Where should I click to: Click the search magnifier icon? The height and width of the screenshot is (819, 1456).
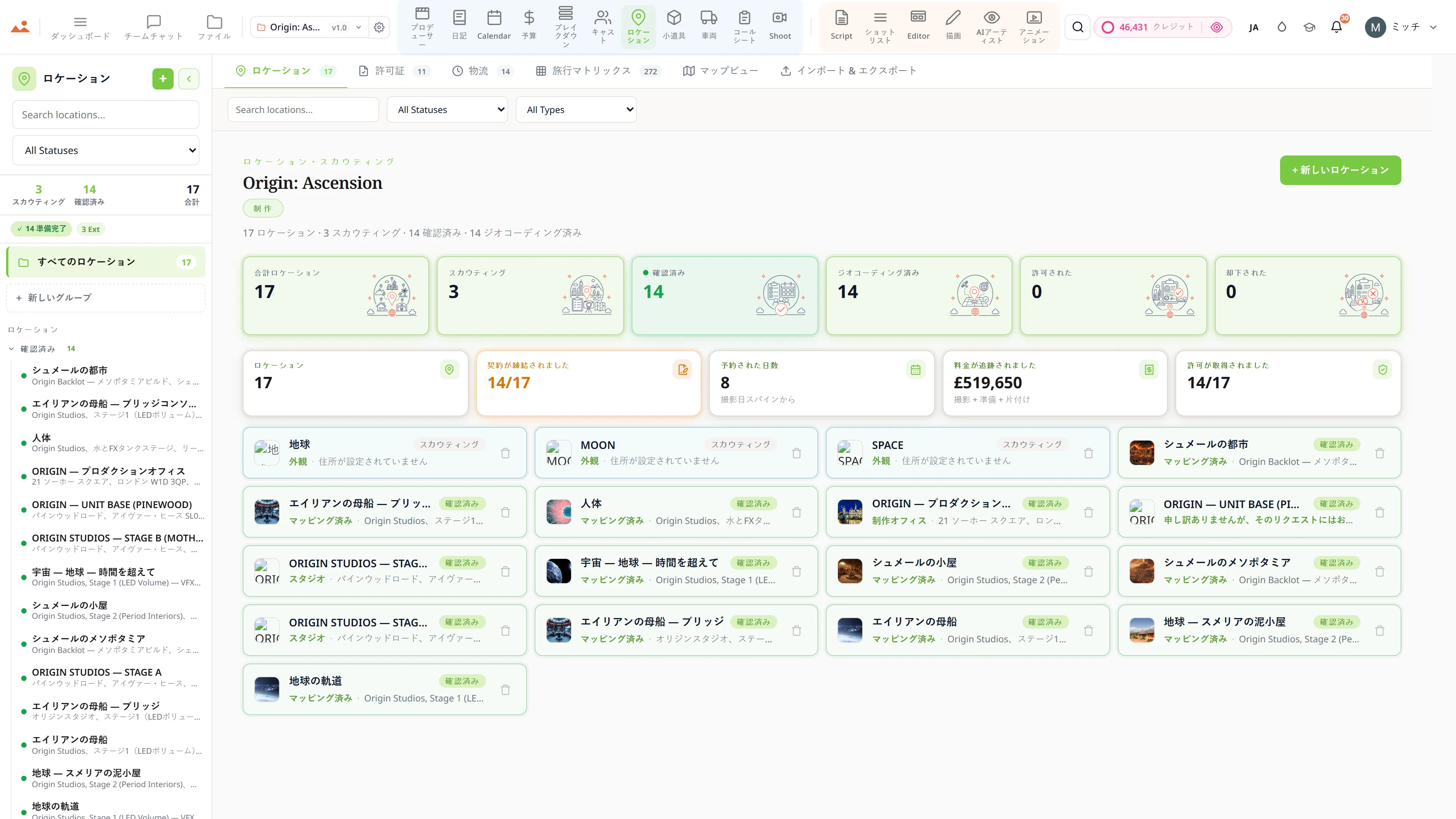tap(1078, 27)
